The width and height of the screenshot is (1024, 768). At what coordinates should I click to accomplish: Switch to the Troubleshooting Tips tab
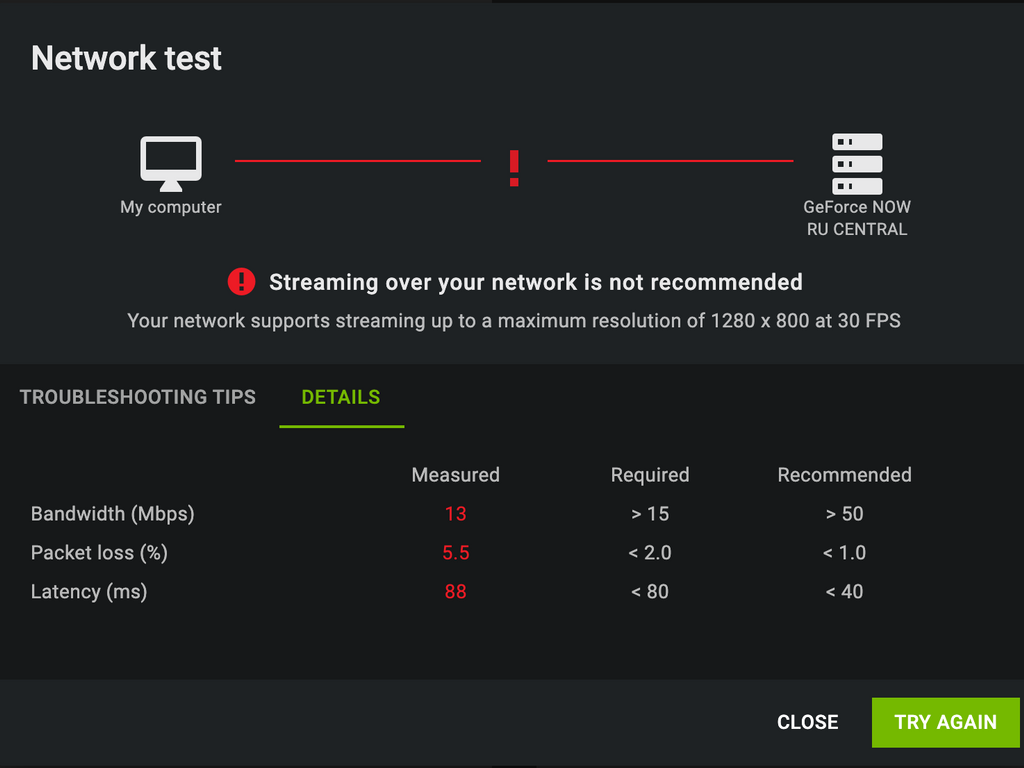coord(138,397)
